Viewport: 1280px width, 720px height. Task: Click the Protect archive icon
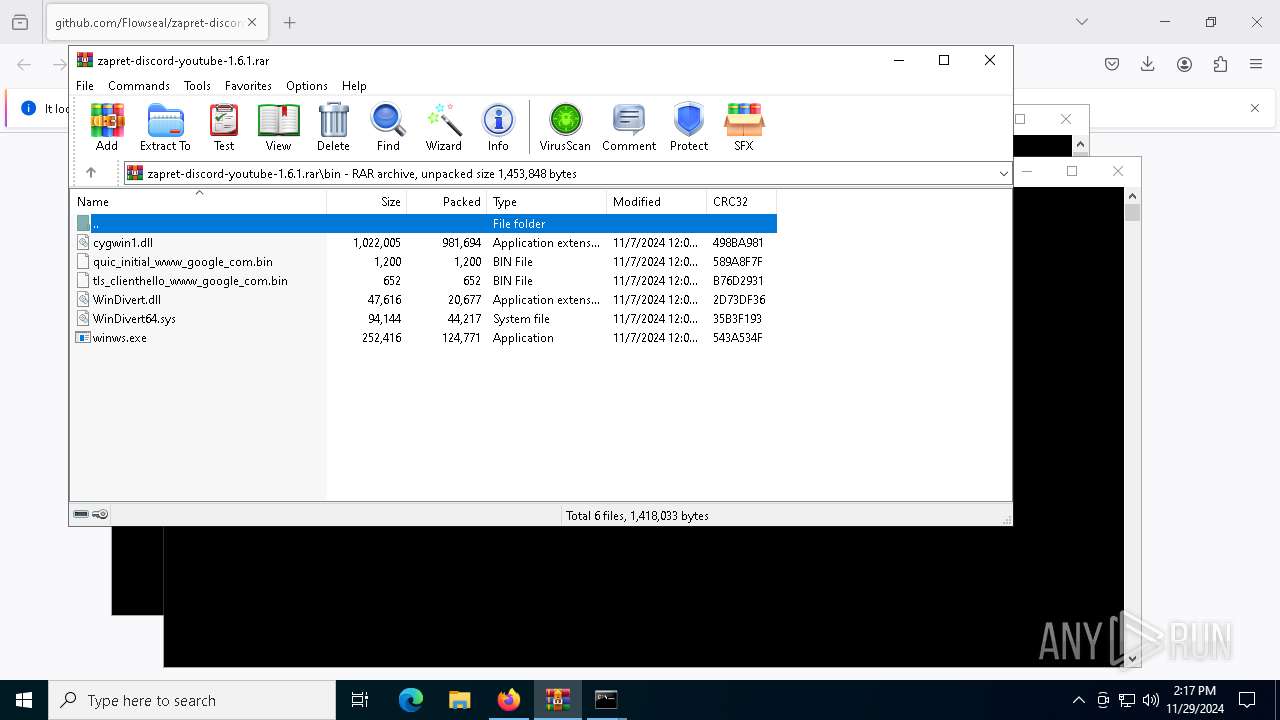point(689,127)
